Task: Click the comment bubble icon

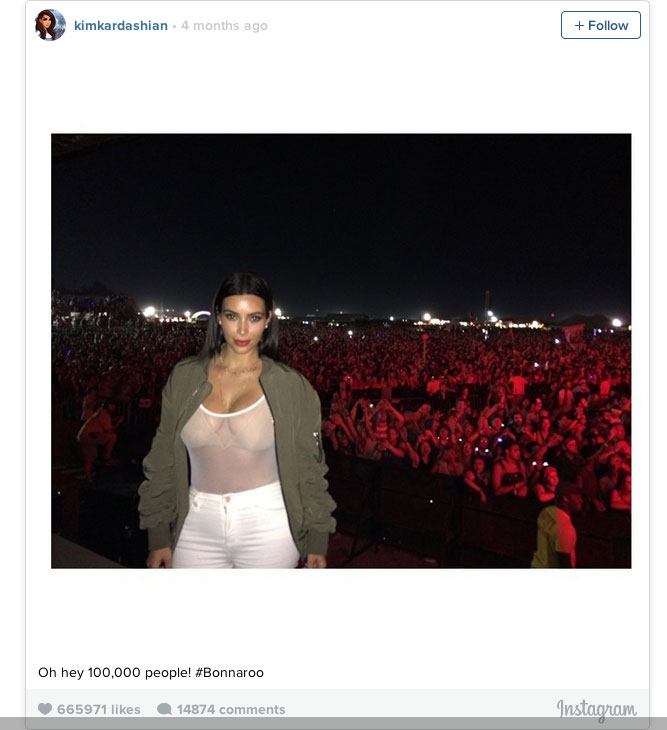Action: point(164,709)
